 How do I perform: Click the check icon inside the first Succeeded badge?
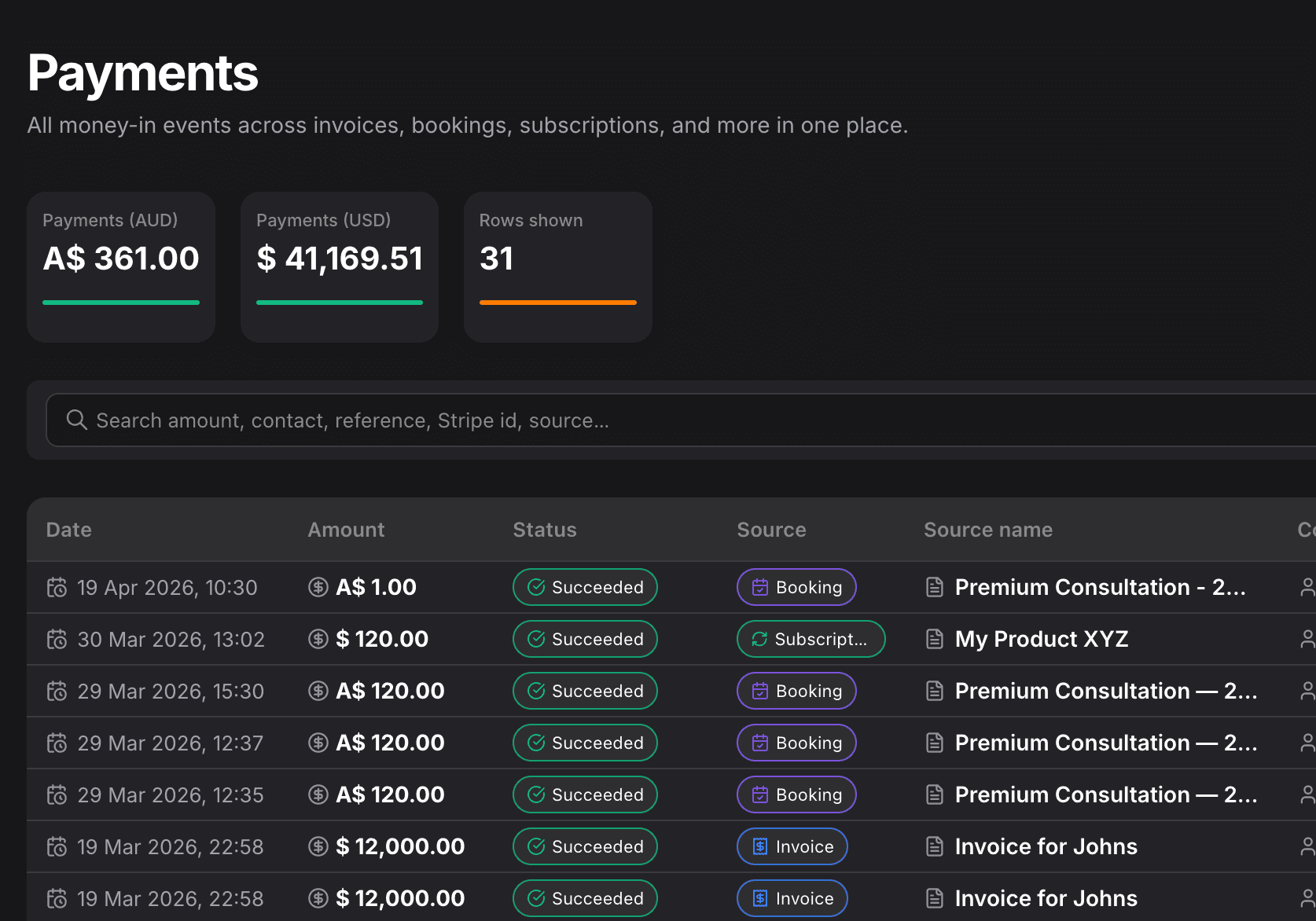click(x=535, y=587)
